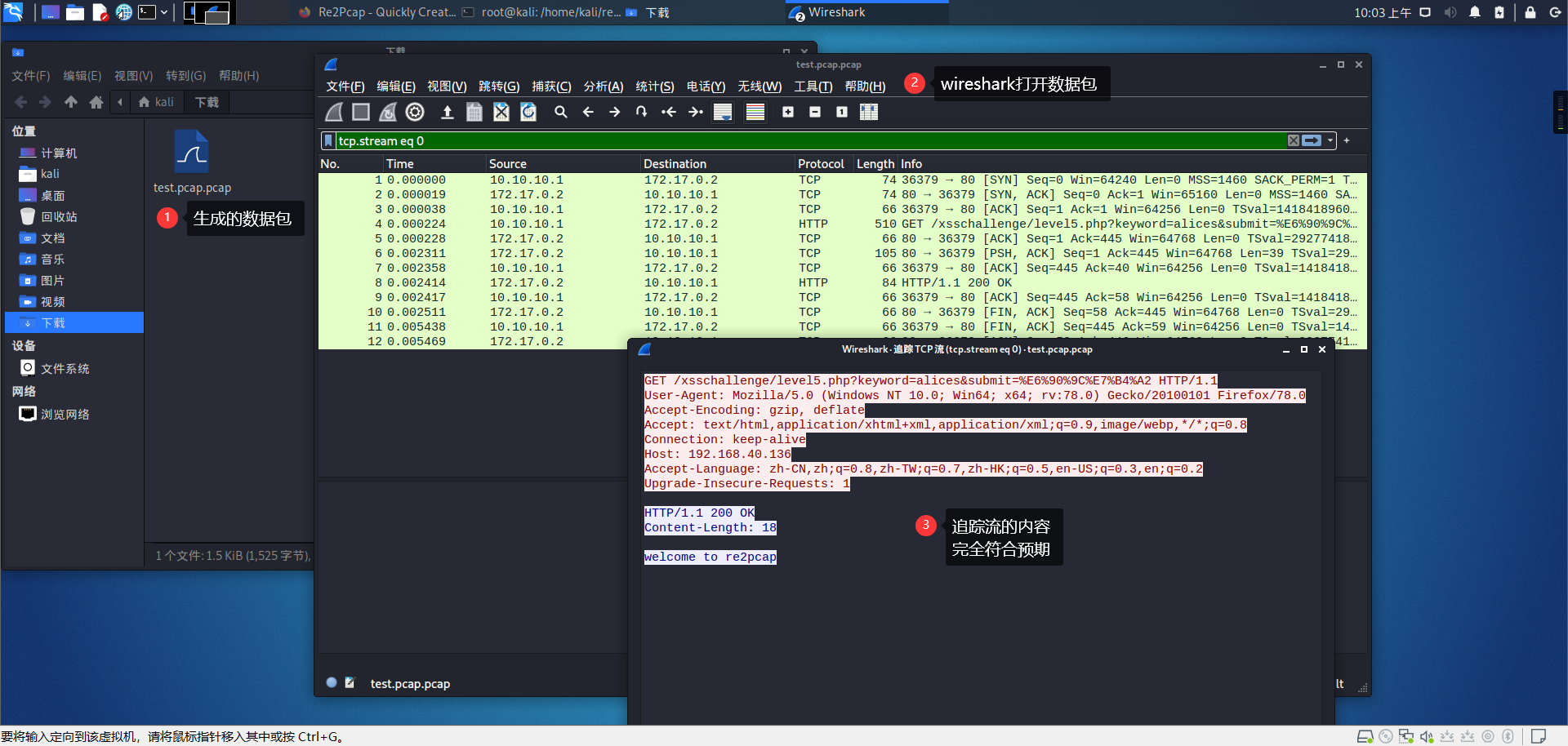The width and height of the screenshot is (1568, 746).
Task: Open 计算机 in file manager sidebar
Action: 74,153
